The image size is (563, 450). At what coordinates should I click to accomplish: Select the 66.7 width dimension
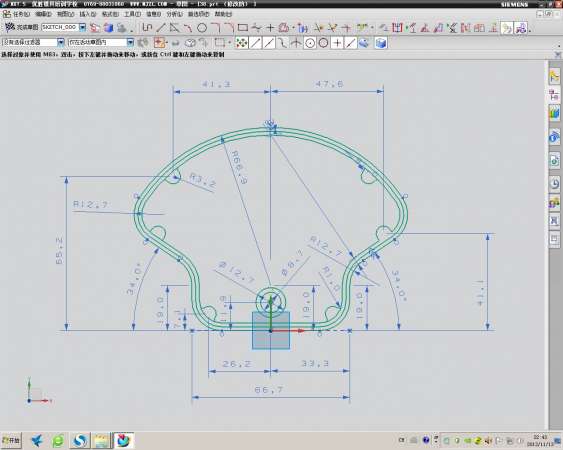point(269,390)
